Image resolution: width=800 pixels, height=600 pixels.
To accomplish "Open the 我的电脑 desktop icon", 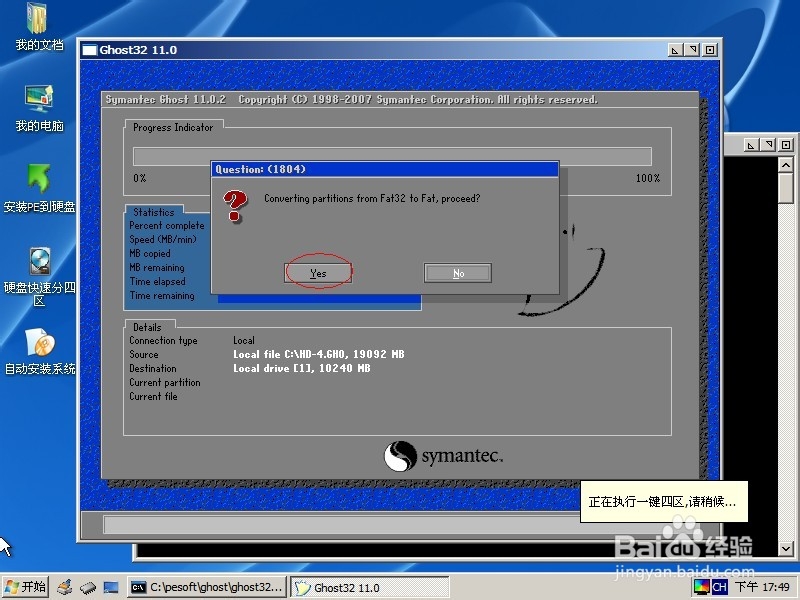I will pyautogui.click(x=39, y=108).
